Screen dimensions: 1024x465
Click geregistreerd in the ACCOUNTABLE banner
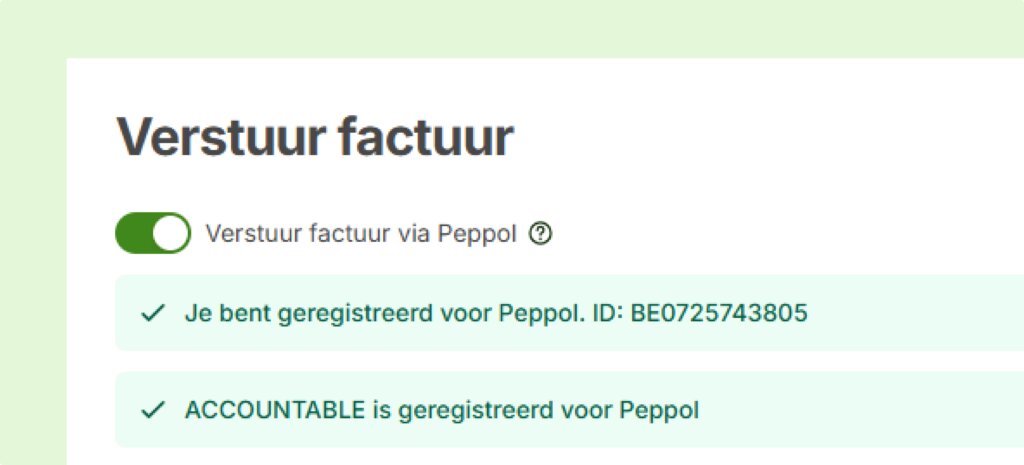coord(476,411)
